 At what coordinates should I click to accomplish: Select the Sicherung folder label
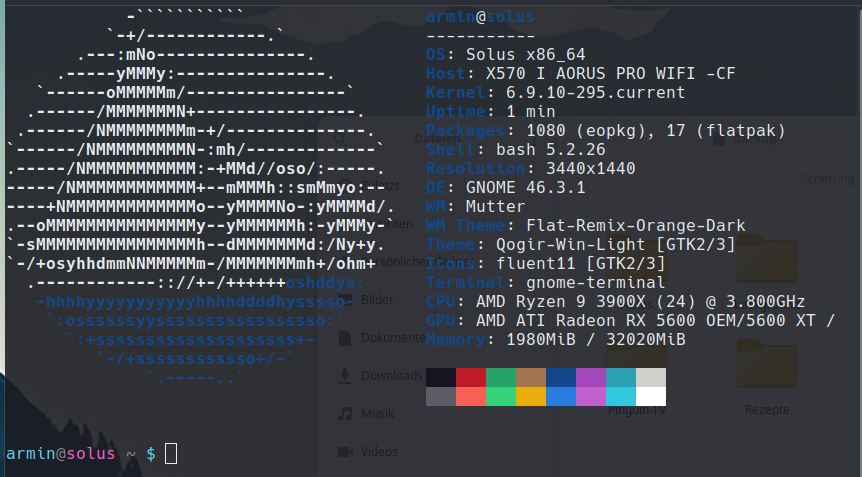click(828, 178)
